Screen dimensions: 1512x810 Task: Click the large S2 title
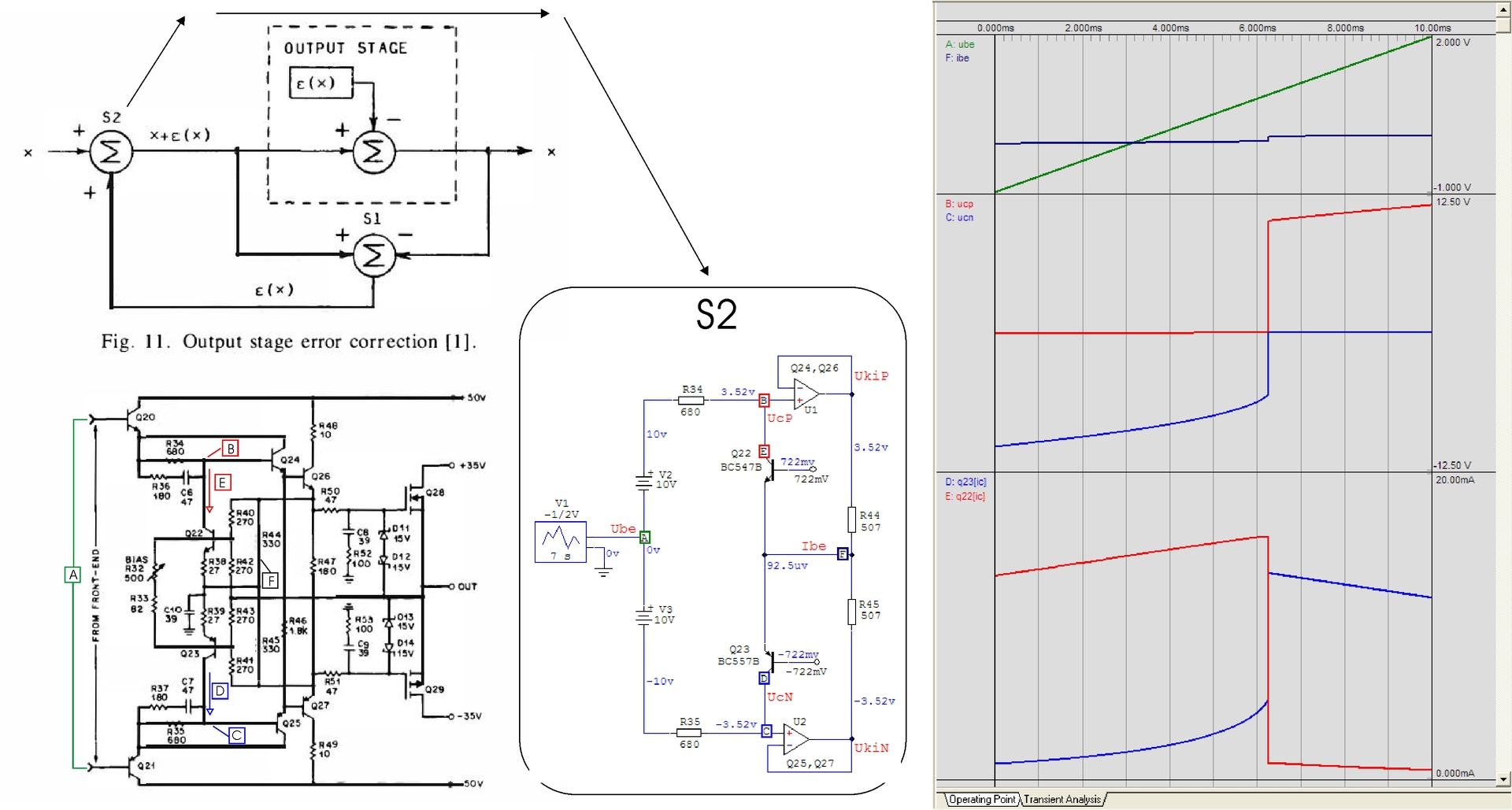[717, 315]
